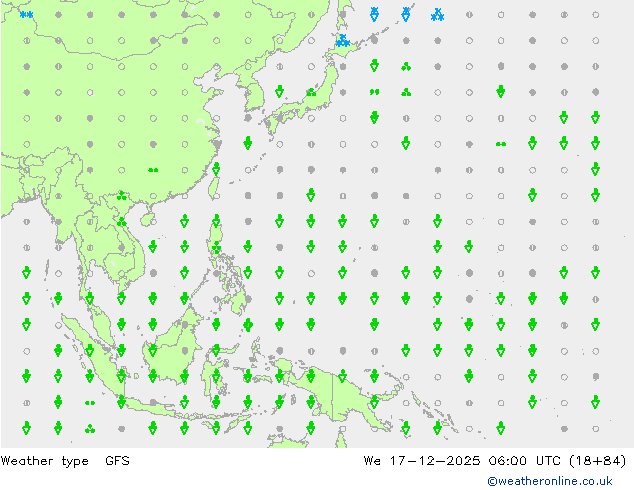
Task: Click the "(18+84)" forecast run text
Action: (598, 460)
